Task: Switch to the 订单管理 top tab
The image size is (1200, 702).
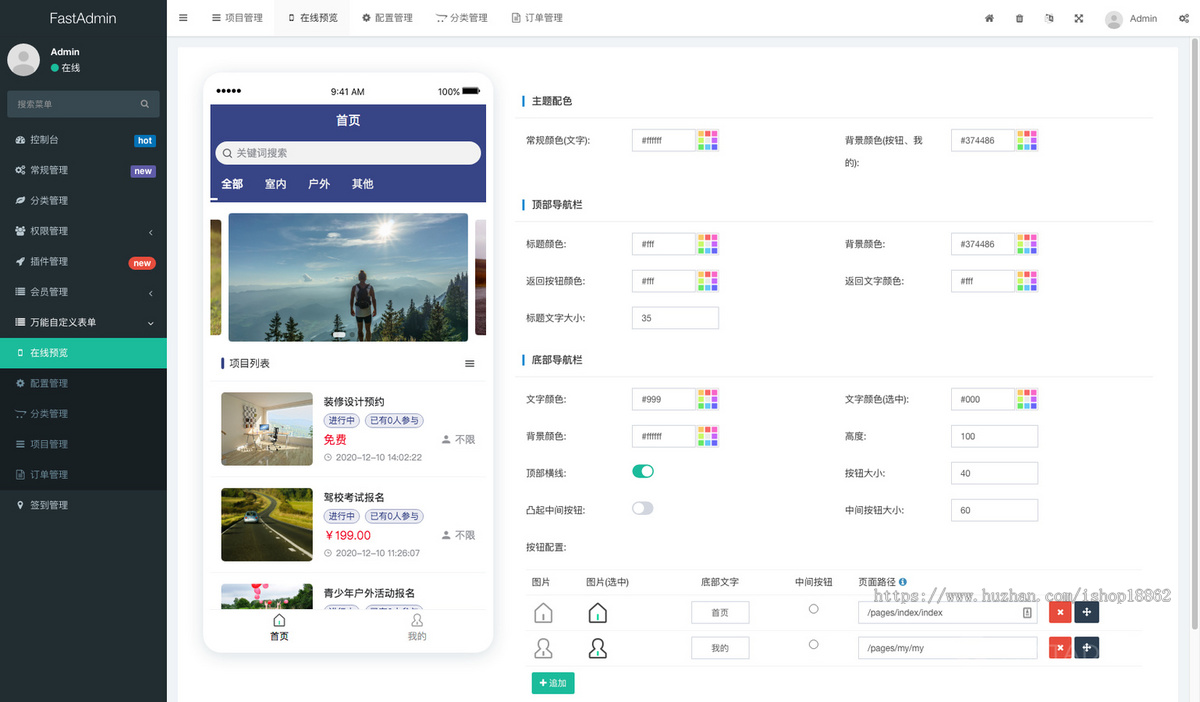Action: pyautogui.click(x=537, y=17)
